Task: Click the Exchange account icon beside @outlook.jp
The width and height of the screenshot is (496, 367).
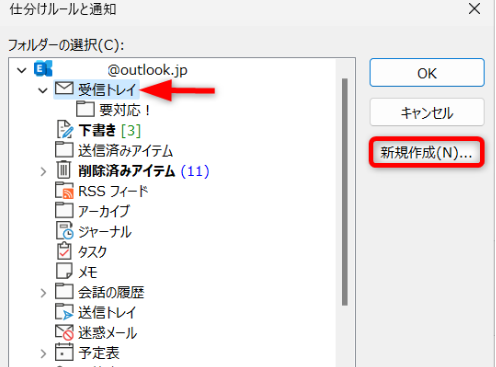Action: 43,69
